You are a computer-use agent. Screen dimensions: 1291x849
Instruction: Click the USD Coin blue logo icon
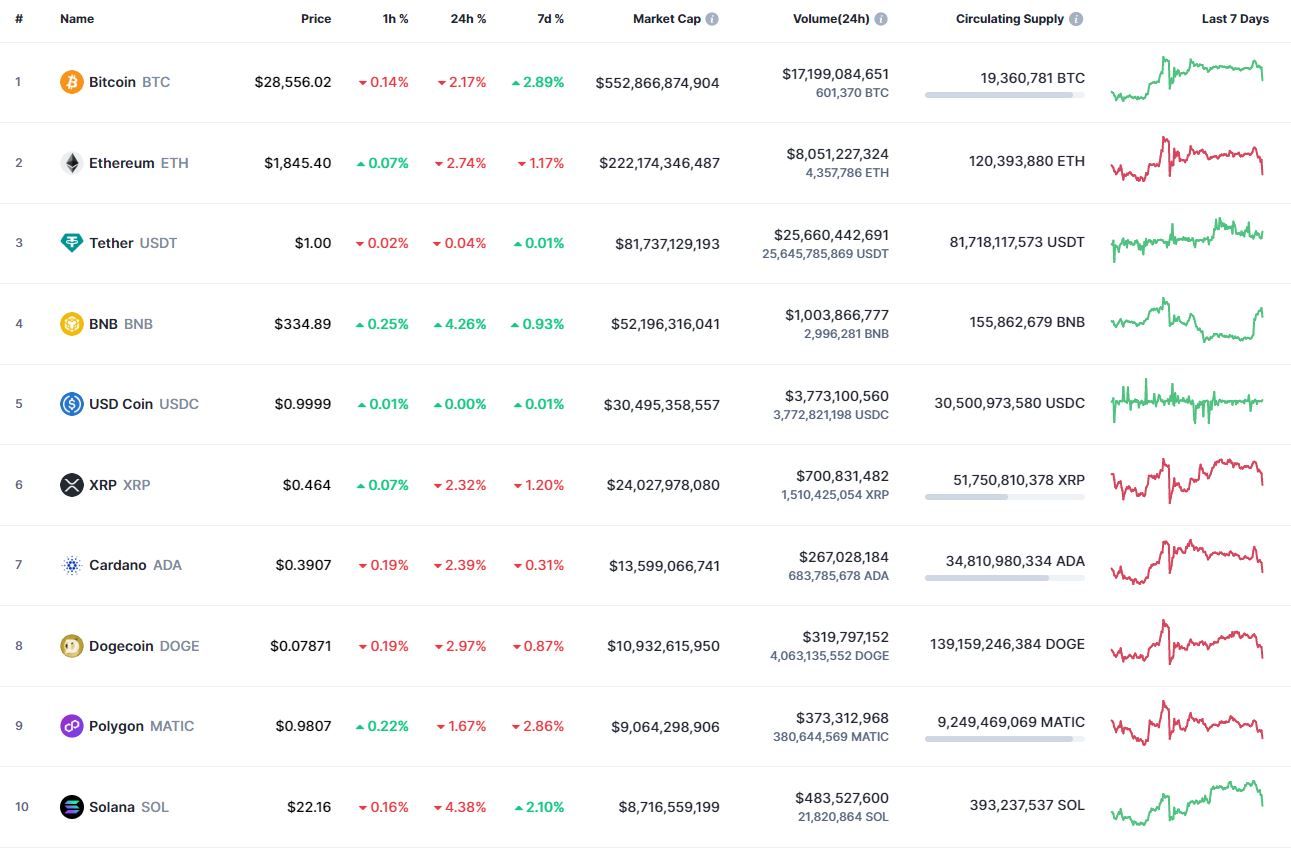click(71, 404)
